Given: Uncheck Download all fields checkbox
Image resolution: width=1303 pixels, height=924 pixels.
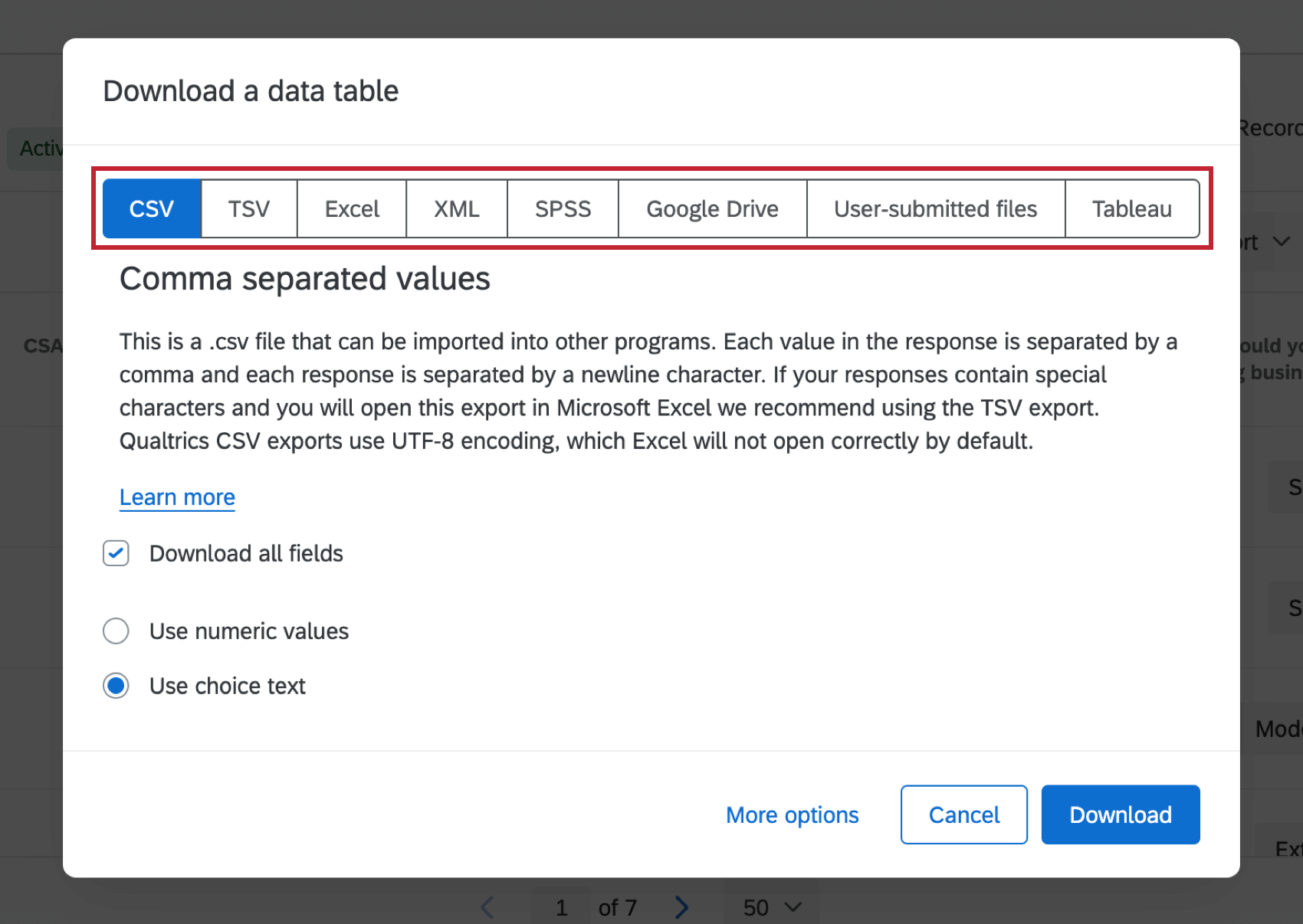Looking at the screenshot, I should [116, 553].
